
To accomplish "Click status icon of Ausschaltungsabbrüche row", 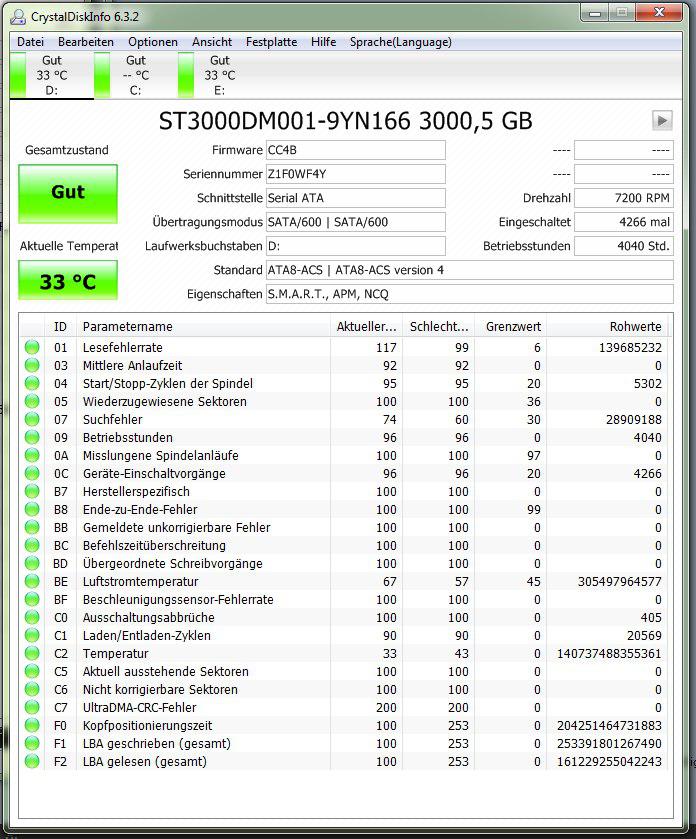I will [x=32, y=617].
